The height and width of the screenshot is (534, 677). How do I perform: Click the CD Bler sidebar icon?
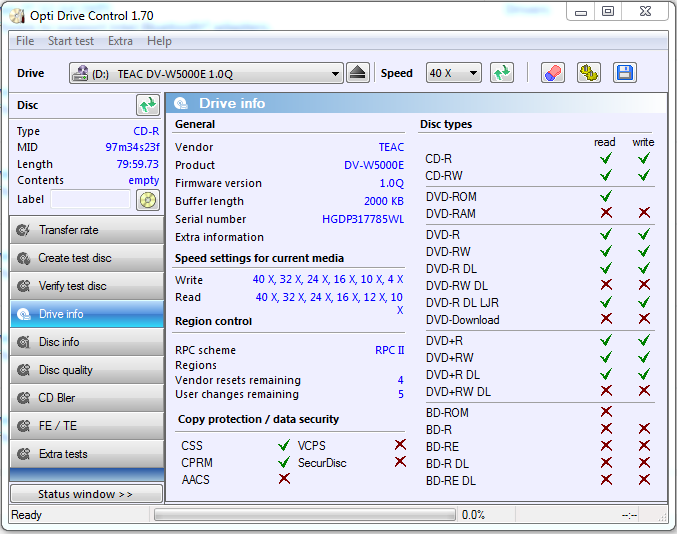tap(23, 398)
